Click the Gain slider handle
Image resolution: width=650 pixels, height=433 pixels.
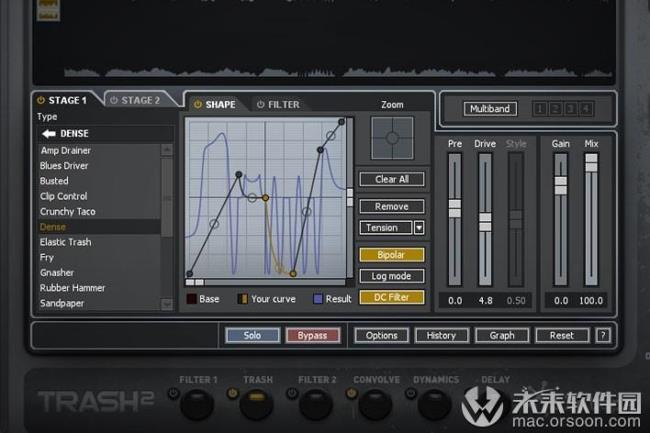560,185
